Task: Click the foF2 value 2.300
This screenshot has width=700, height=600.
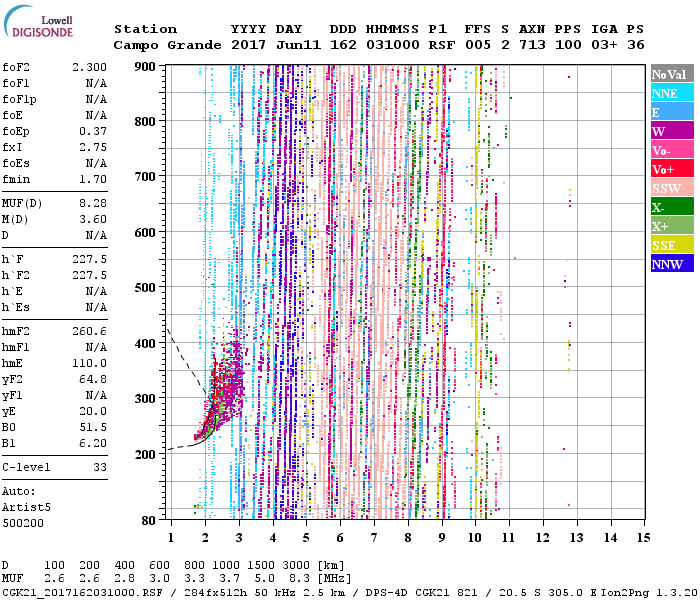Action: [x=88, y=65]
